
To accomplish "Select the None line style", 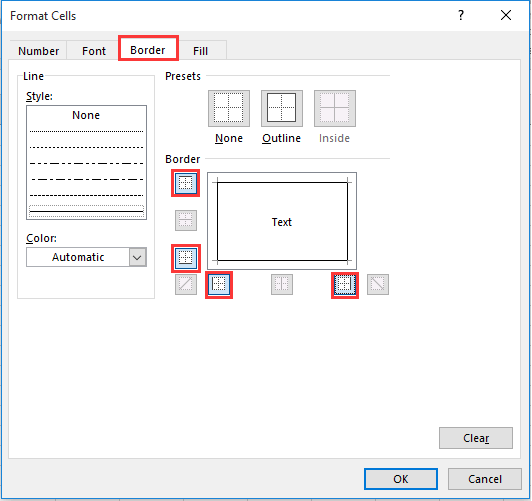I will [86, 115].
